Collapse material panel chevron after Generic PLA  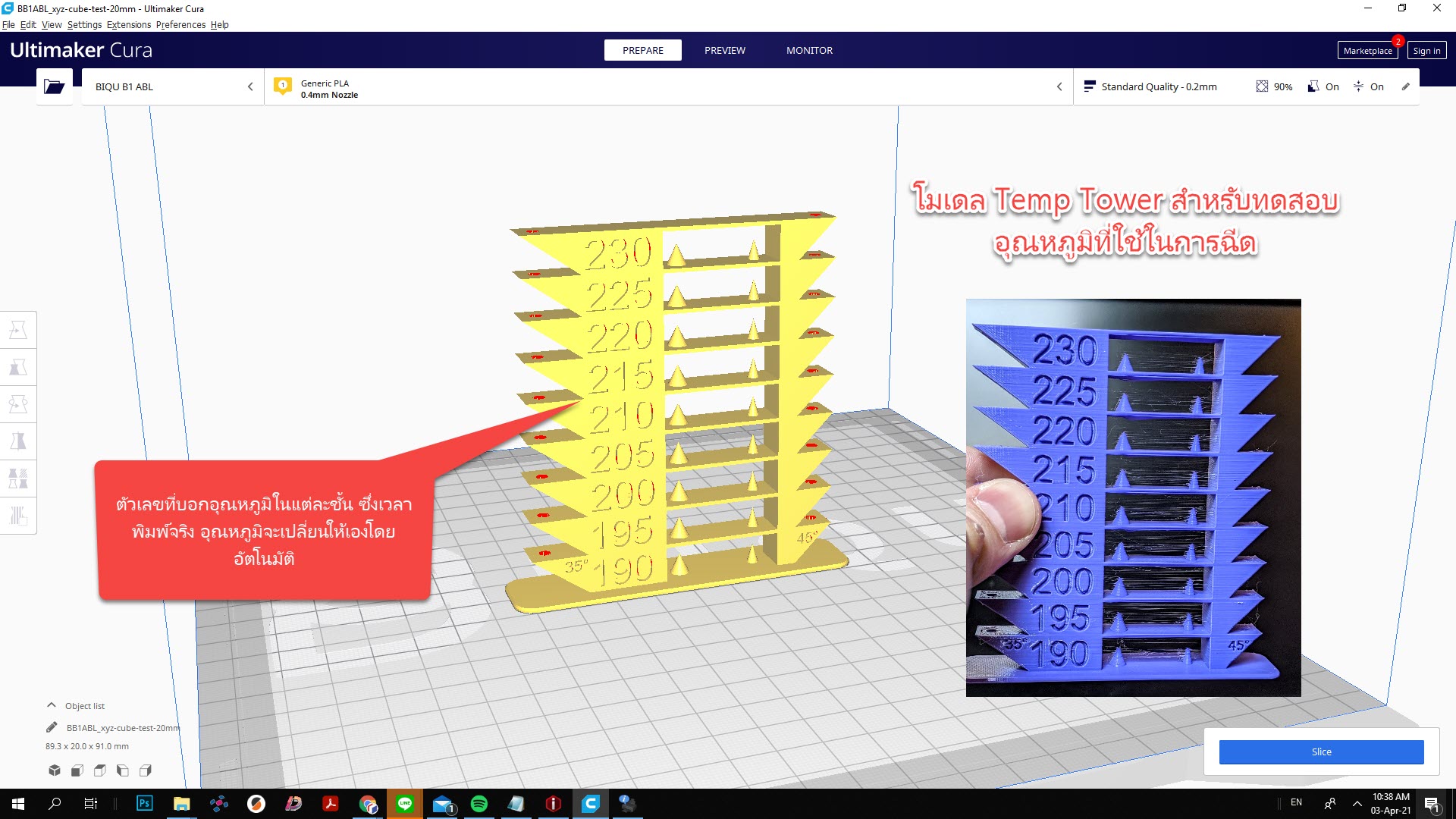point(1059,86)
